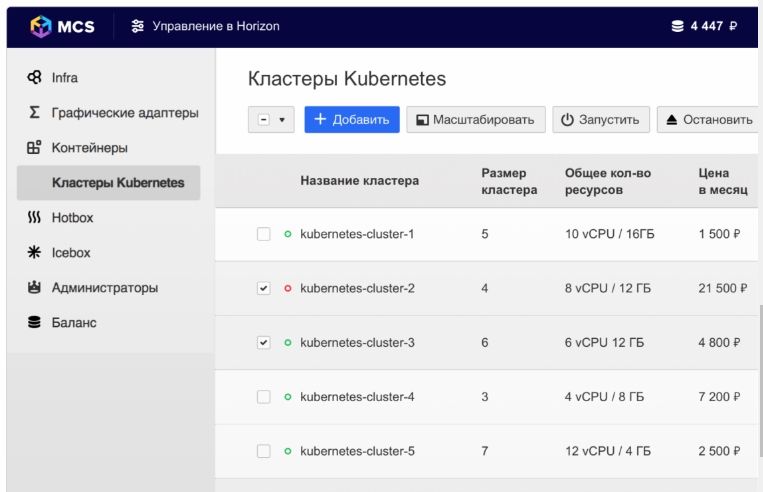Click the 21 500 ₽ price cell
763x492 pixels.
click(723, 289)
